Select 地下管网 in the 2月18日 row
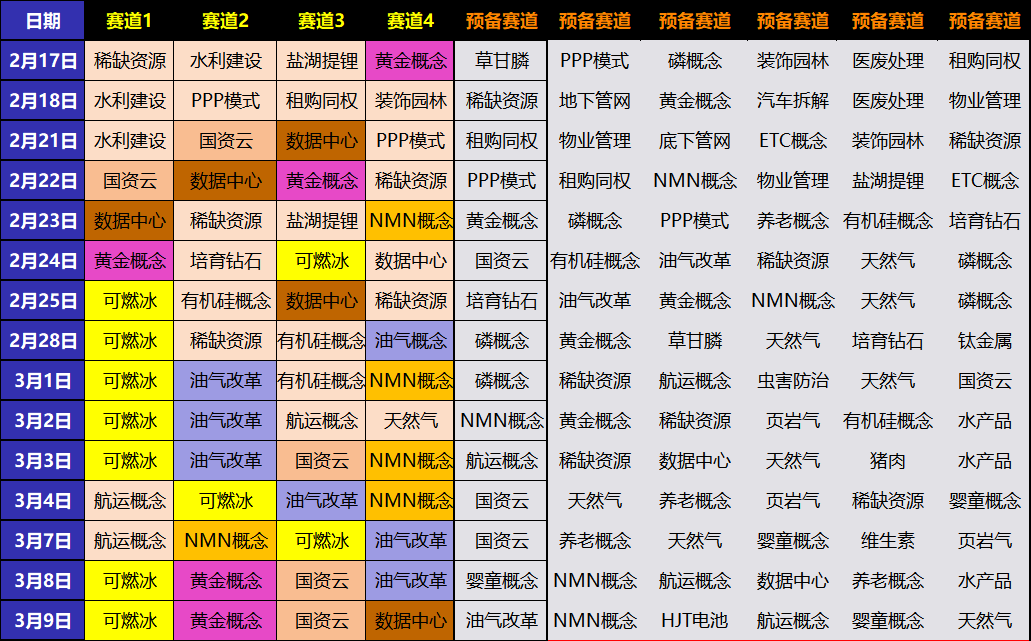Image resolution: width=1031 pixels, height=641 pixels. 595,101
